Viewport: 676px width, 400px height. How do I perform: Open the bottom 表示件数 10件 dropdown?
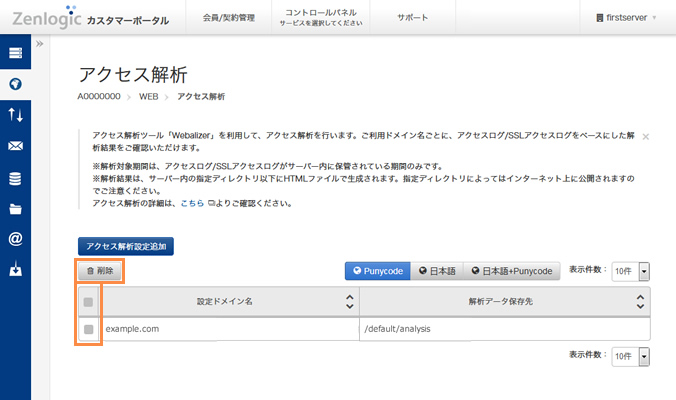point(631,356)
